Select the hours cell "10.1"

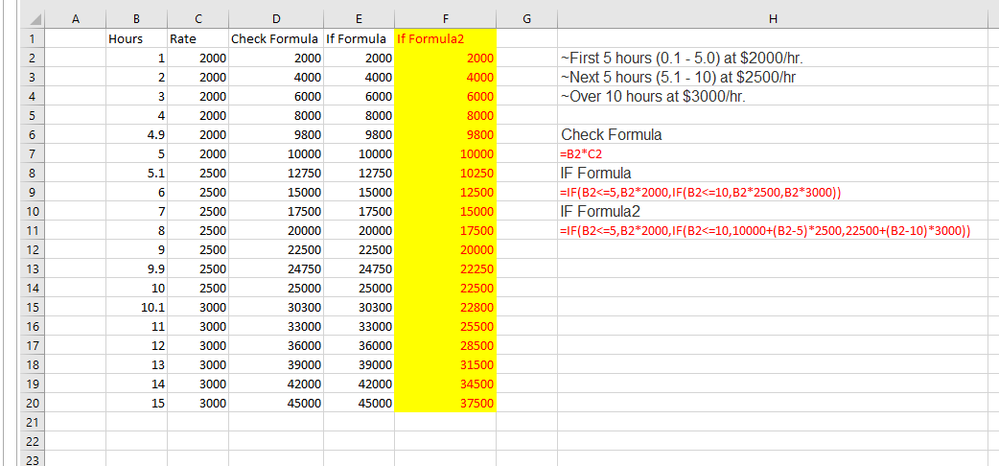pos(136,307)
